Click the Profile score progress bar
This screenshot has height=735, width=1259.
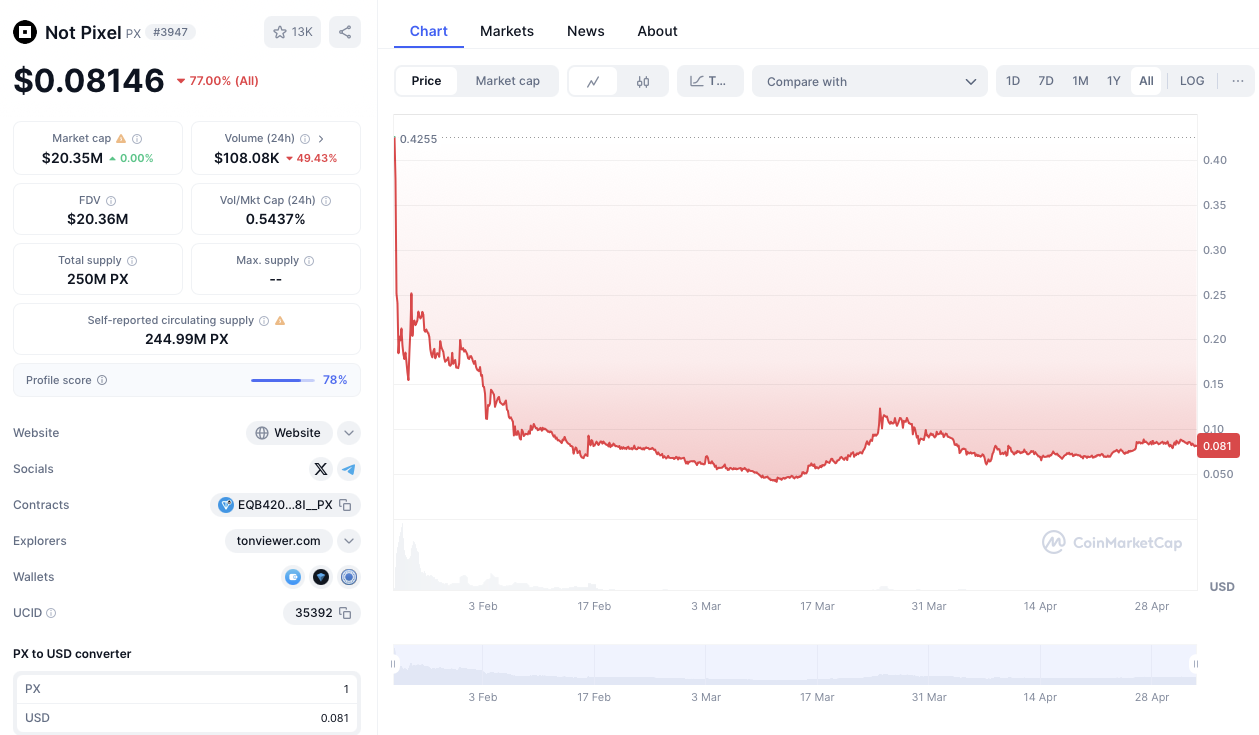click(x=282, y=380)
